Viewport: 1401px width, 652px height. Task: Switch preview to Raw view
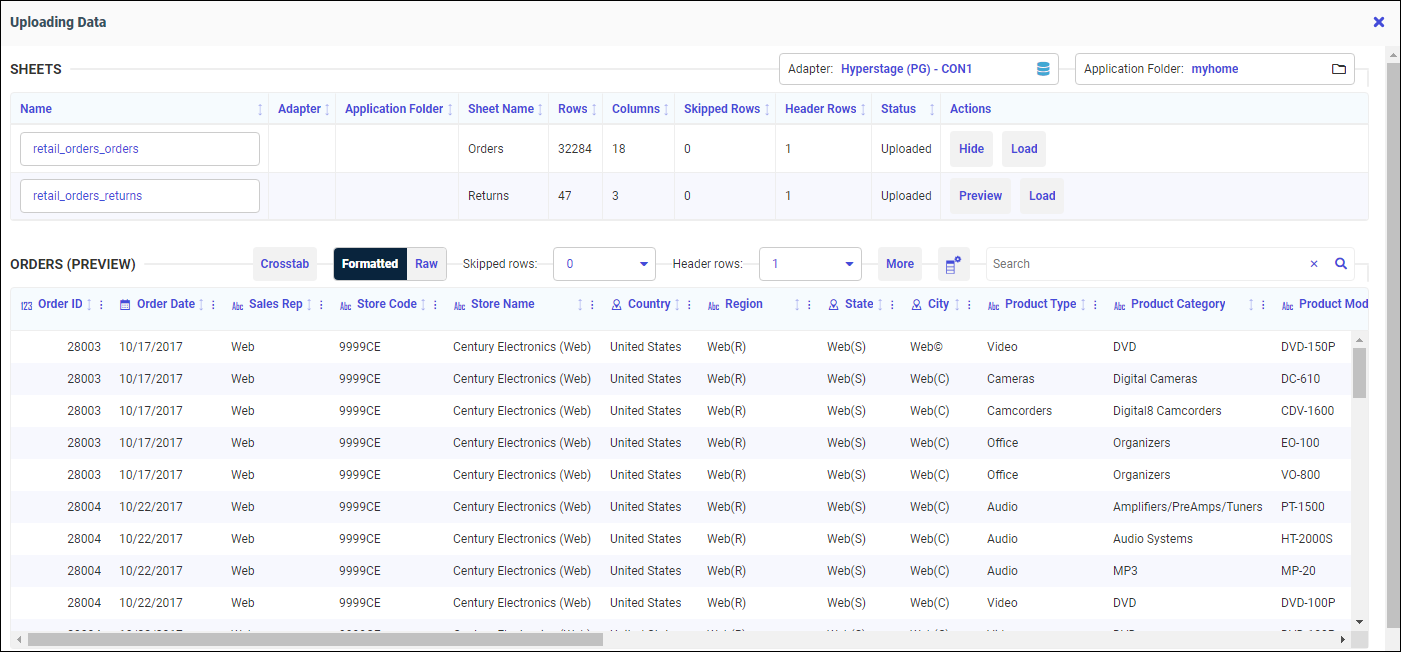click(x=426, y=263)
